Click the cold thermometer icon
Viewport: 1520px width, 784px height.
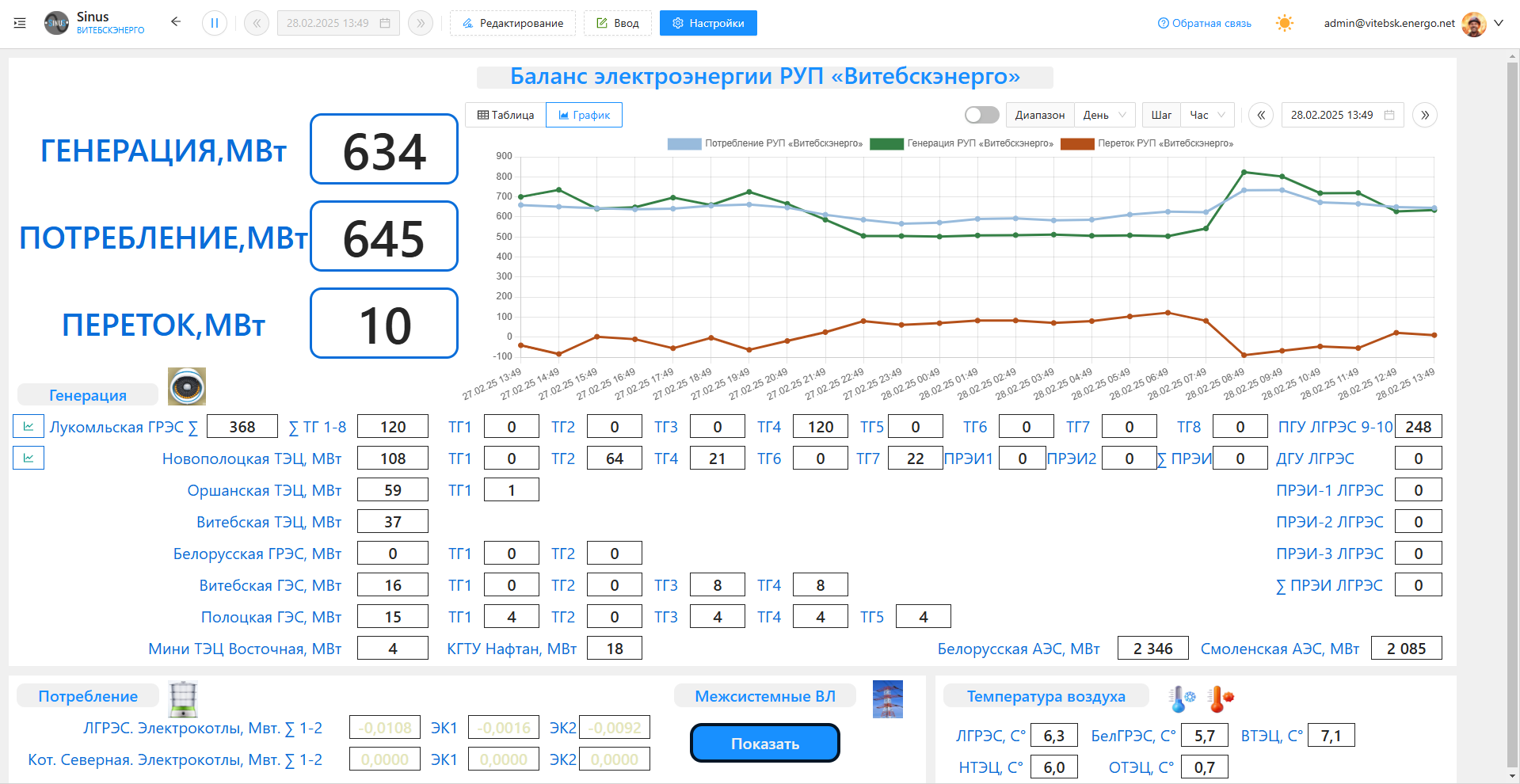point(1183,698)
